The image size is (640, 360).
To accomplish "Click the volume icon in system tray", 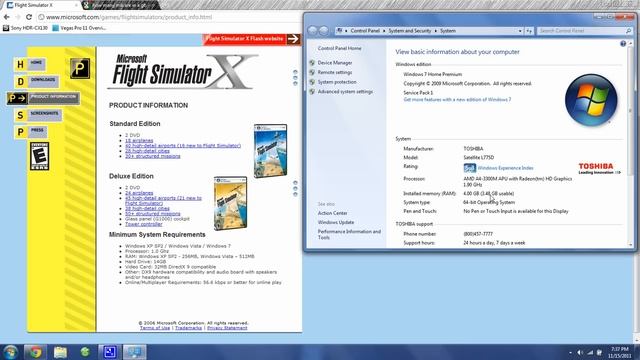I will pyautogui.click(x=580, y=352).
